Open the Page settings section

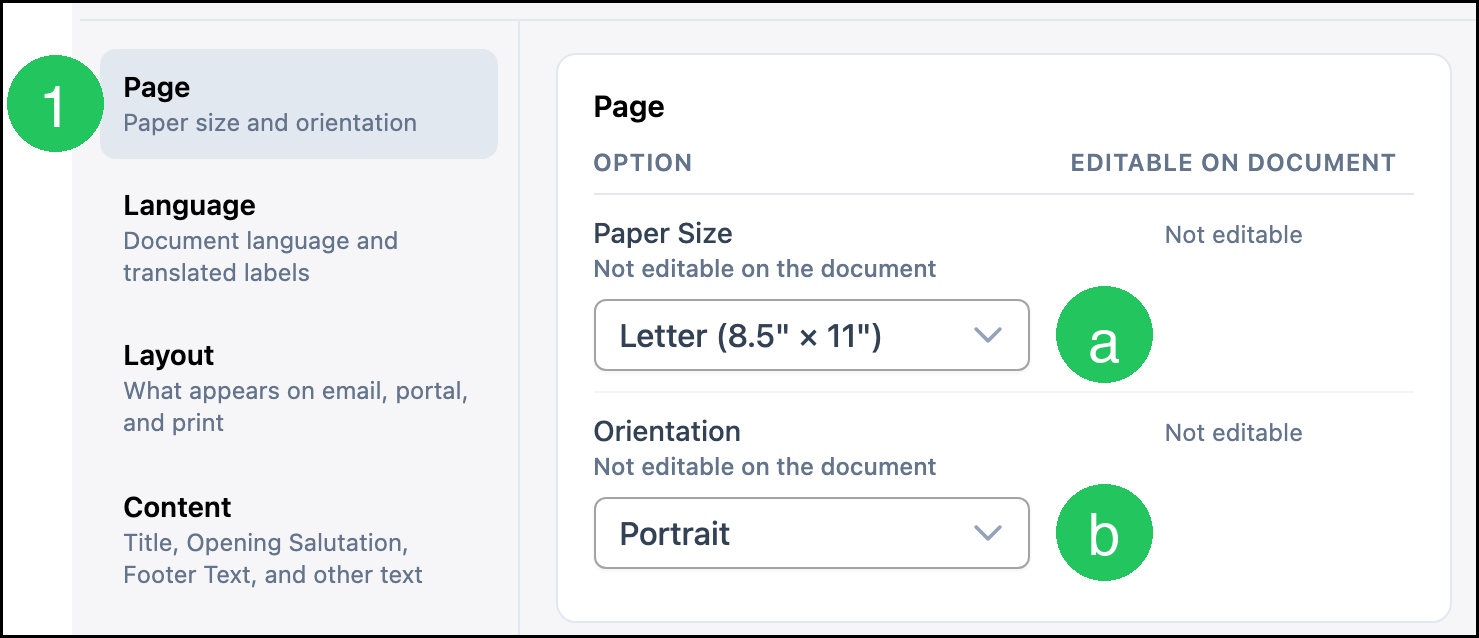coord(298,104)
